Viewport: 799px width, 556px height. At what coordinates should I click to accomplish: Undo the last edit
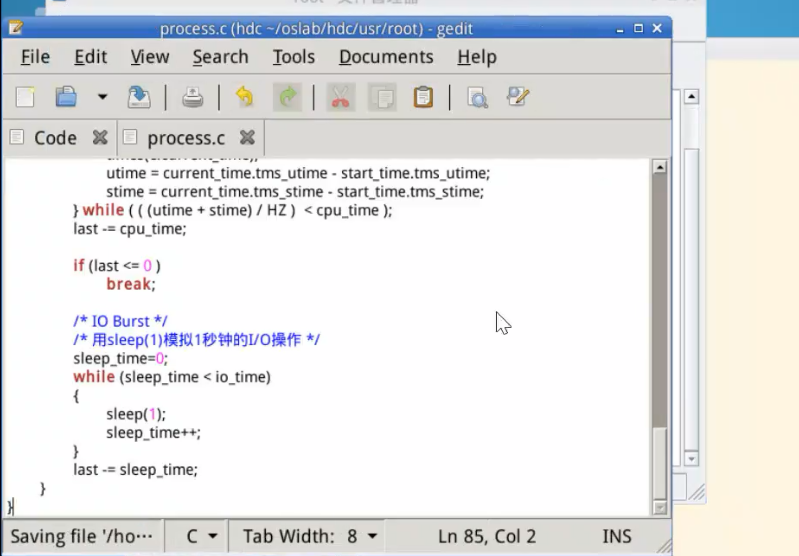244,97
